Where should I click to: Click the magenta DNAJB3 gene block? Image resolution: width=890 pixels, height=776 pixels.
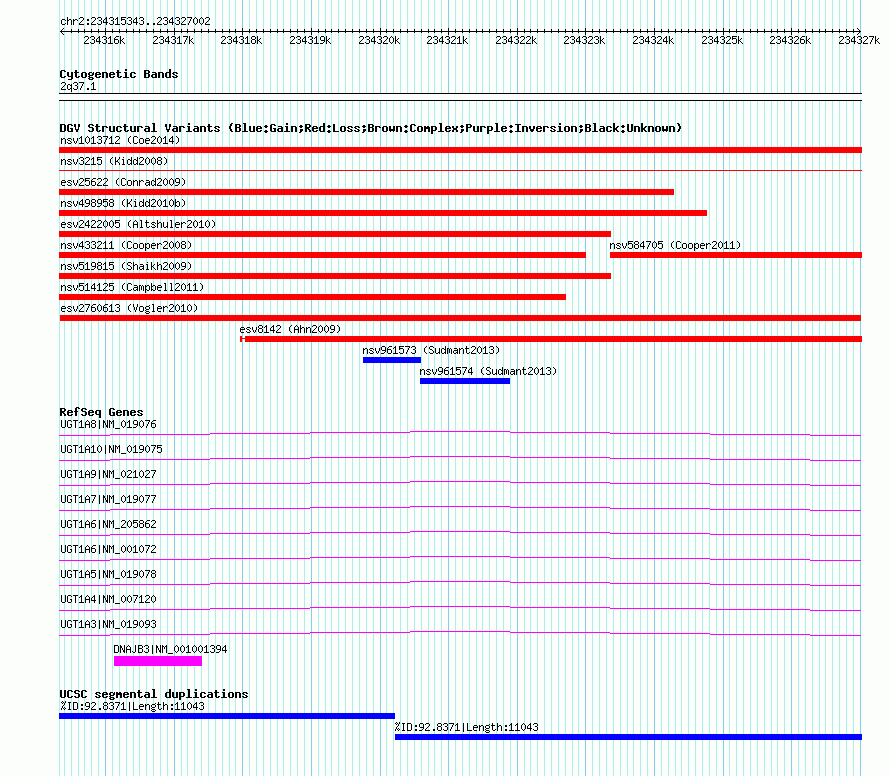tap(158, 661)
